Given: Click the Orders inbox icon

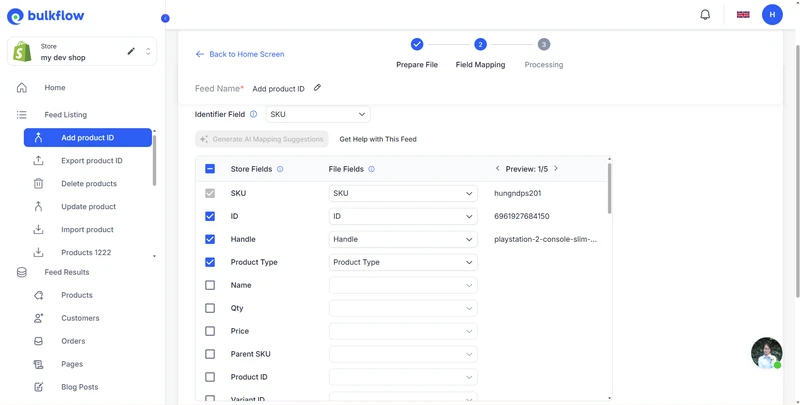Looking at the screenshot, I should coord(38,341).
